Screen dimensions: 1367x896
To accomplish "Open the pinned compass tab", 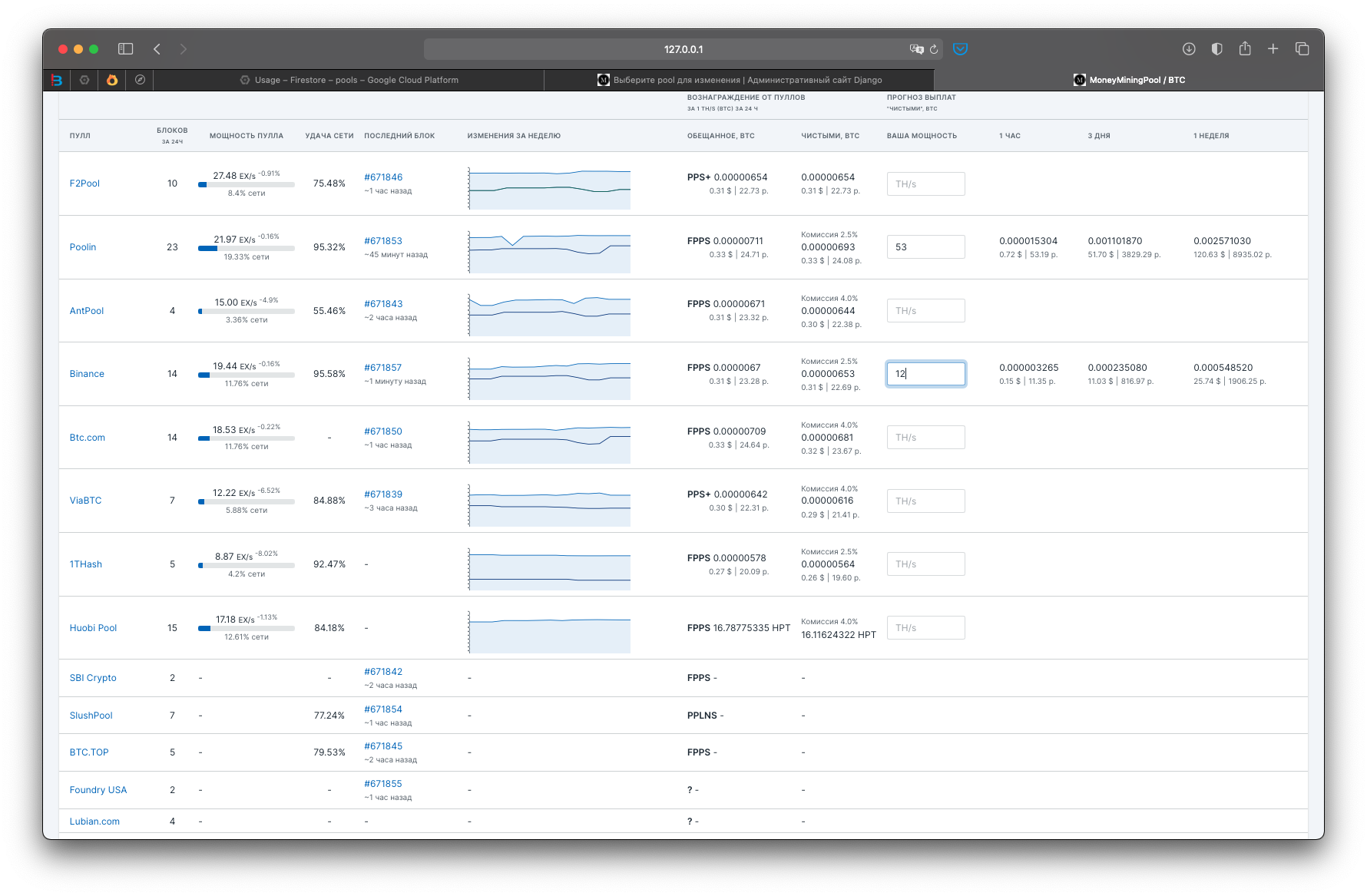I will click(x=140, y=80).
